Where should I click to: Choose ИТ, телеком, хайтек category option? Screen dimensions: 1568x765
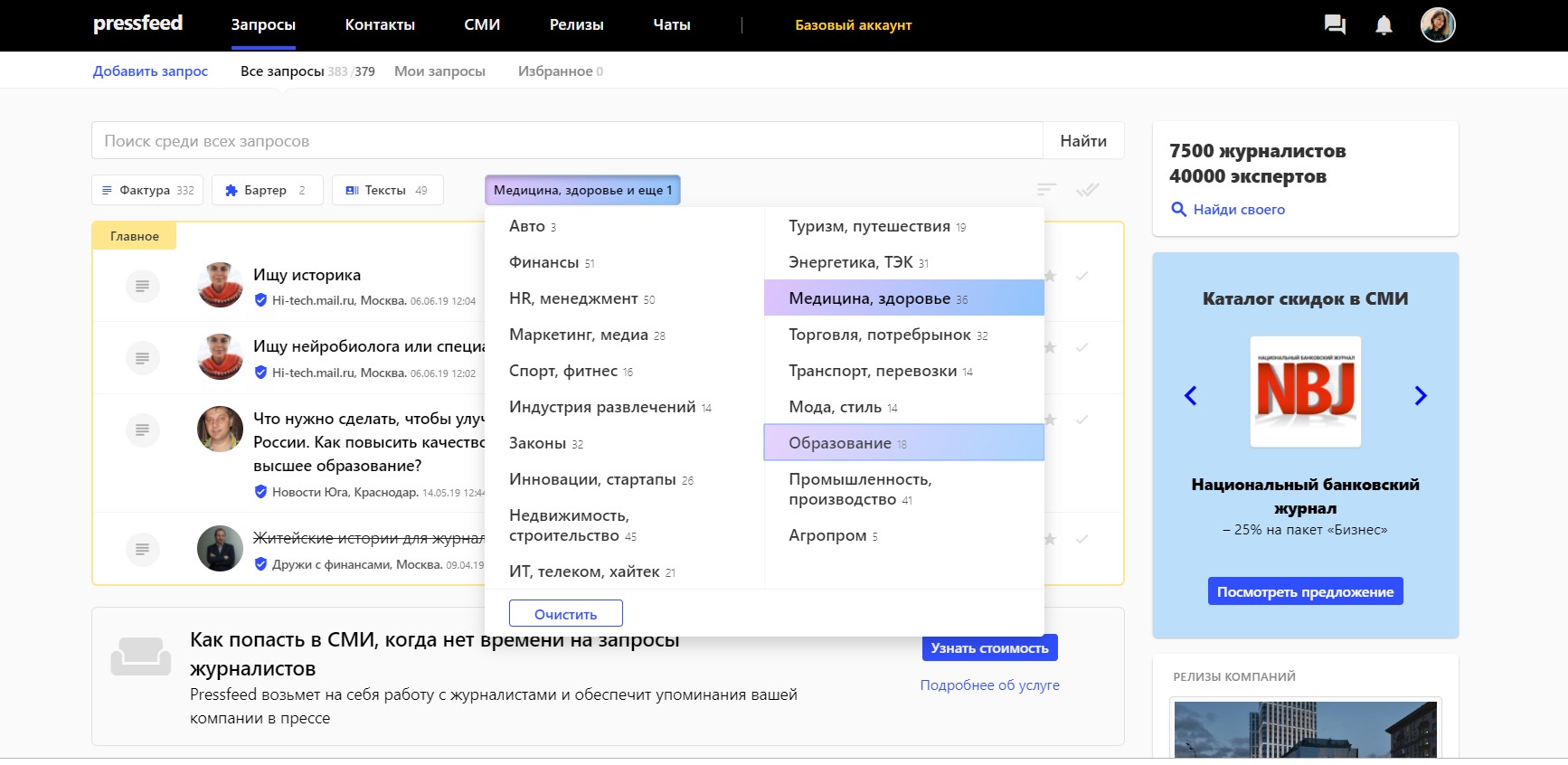coord(584,571)
